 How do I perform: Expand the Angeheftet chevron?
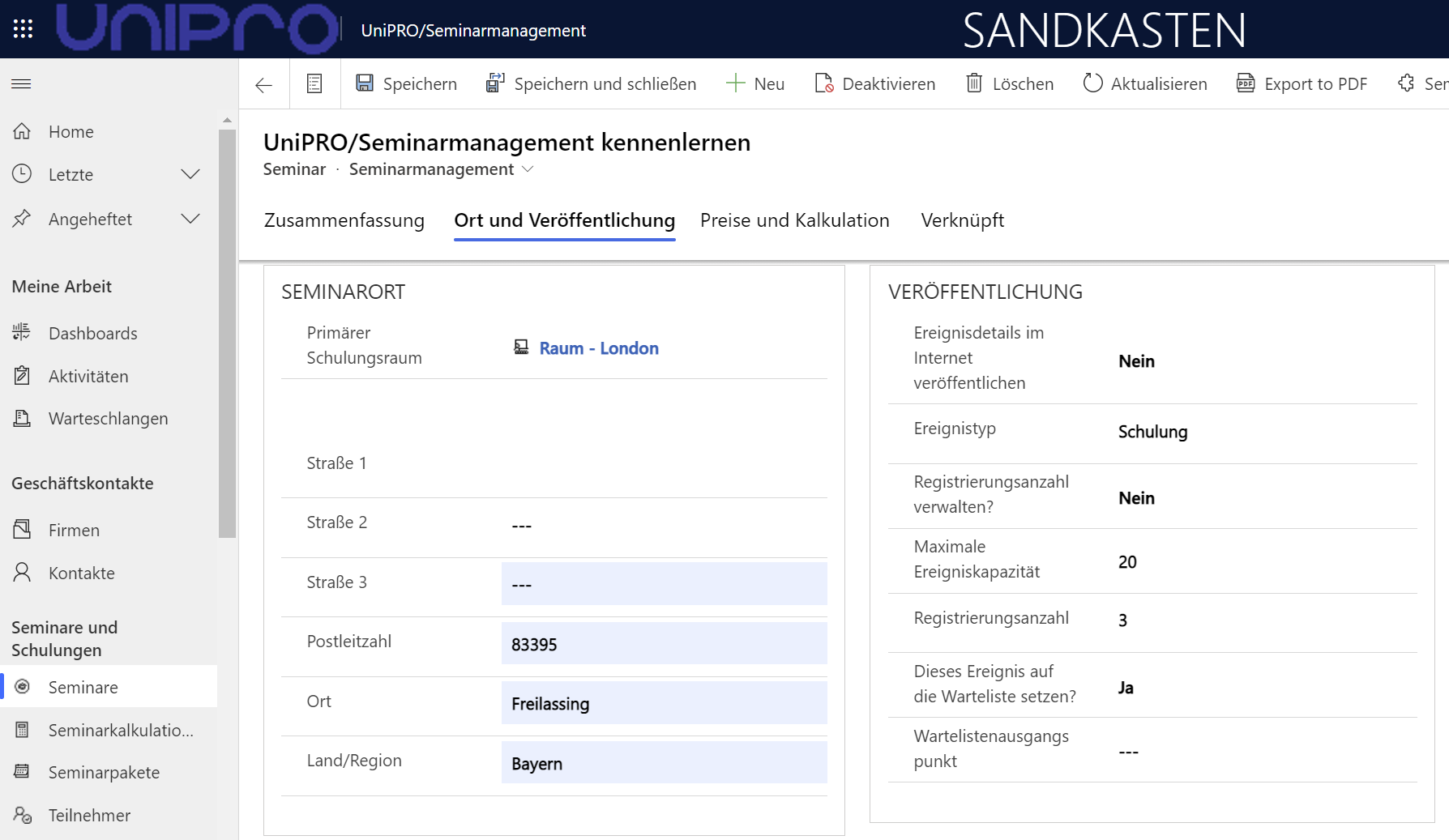click(x=190, y=219)
